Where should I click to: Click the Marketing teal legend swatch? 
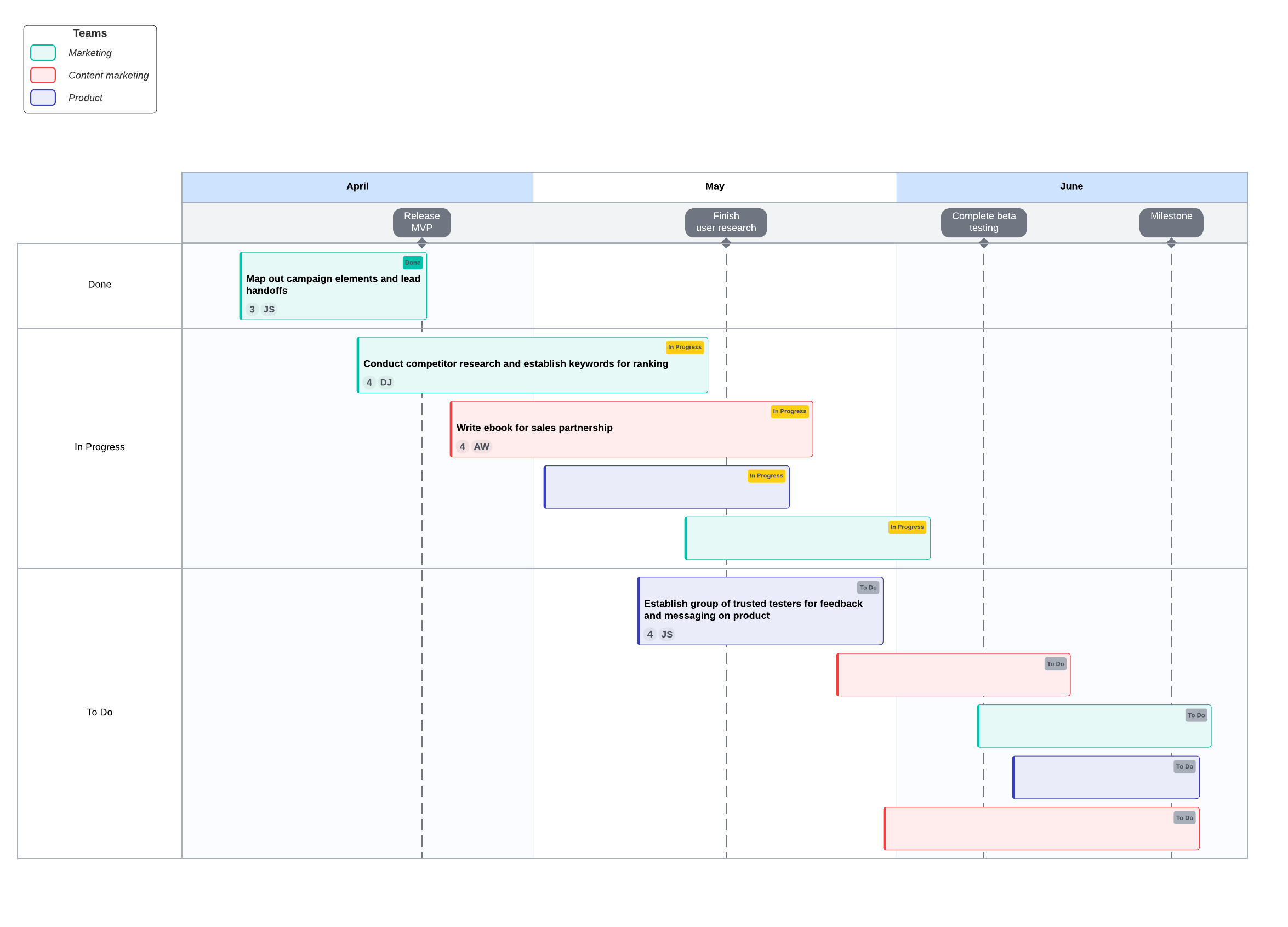43,53
